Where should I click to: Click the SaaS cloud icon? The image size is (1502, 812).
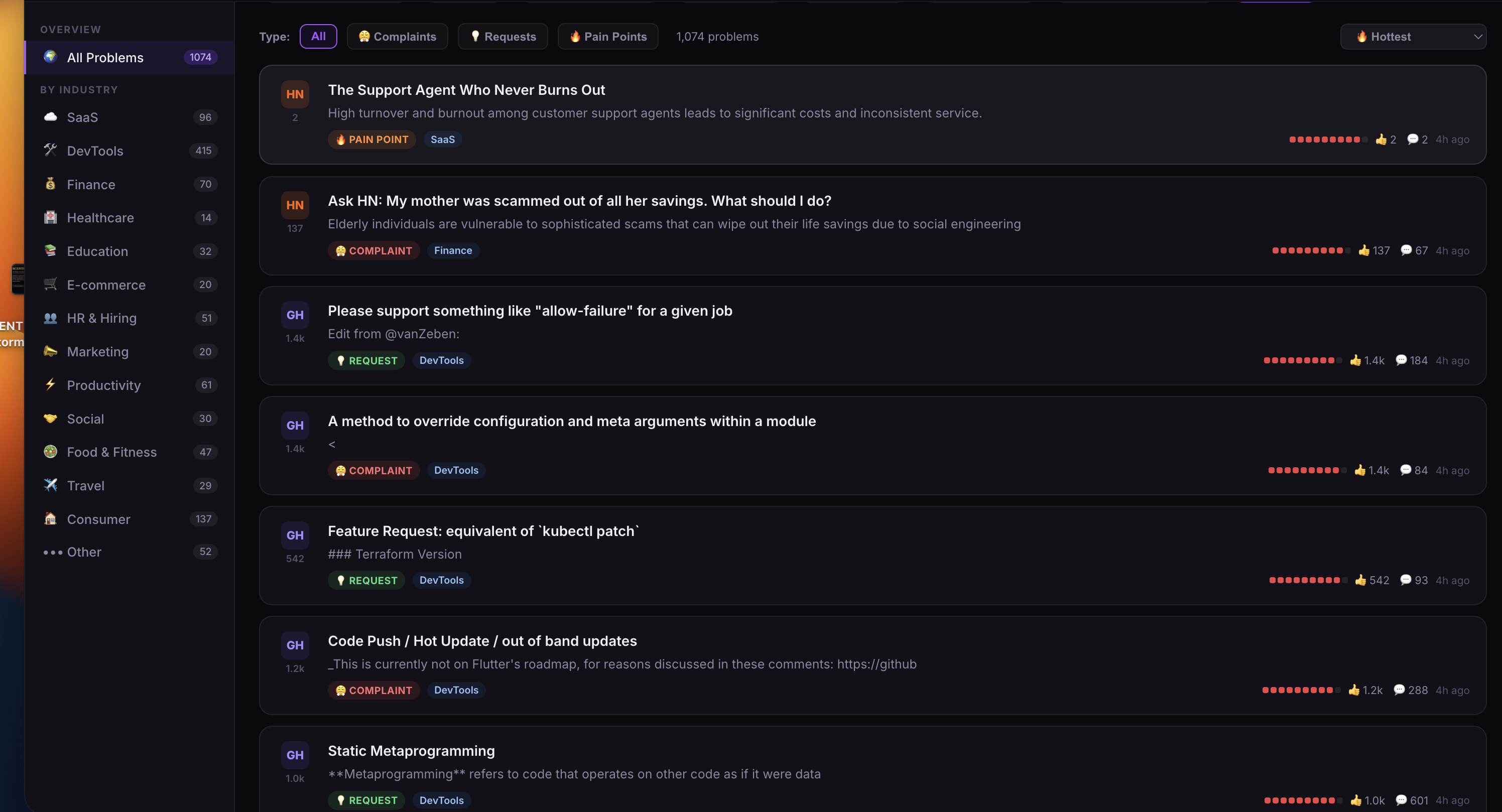[51, 116]
